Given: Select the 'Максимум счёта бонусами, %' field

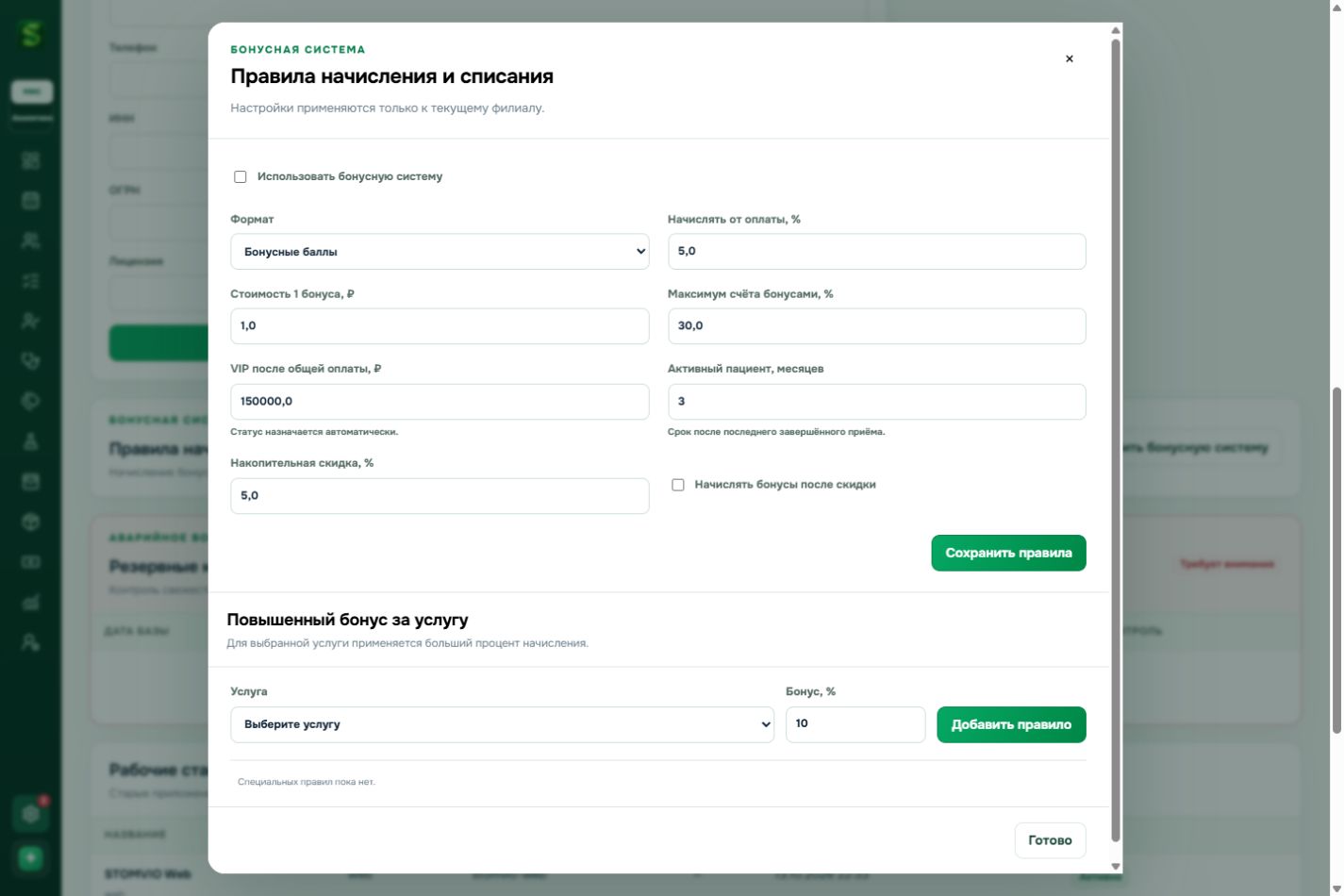Looking at the screenshot, I should pyautogui.click(x=876, y=326).
